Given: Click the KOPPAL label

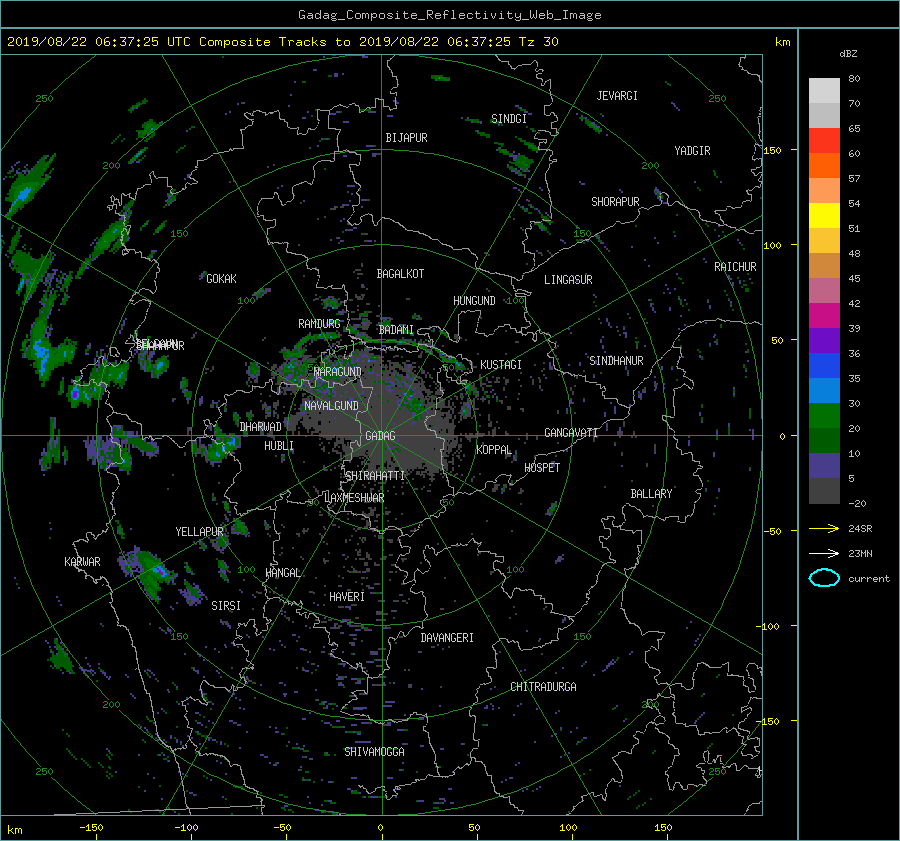Looking at the screenshot, I should coord(494,450).
